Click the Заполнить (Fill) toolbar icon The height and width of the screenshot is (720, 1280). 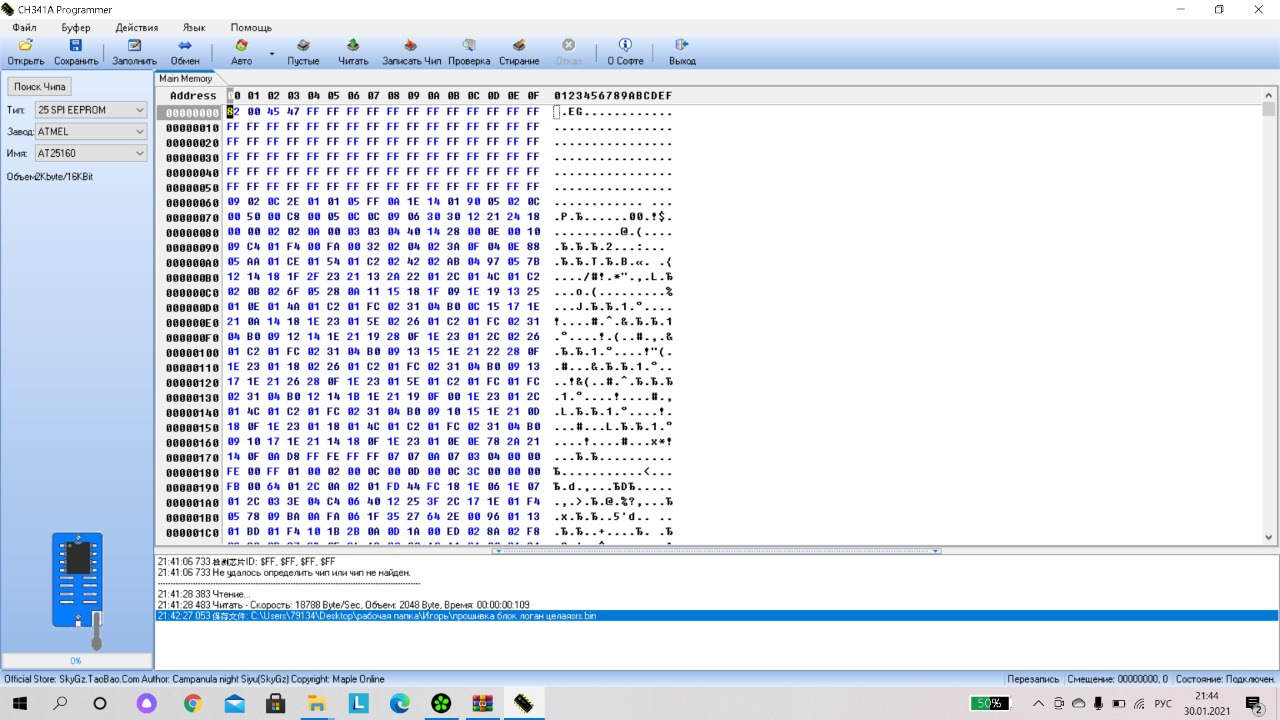click(134, 52)
